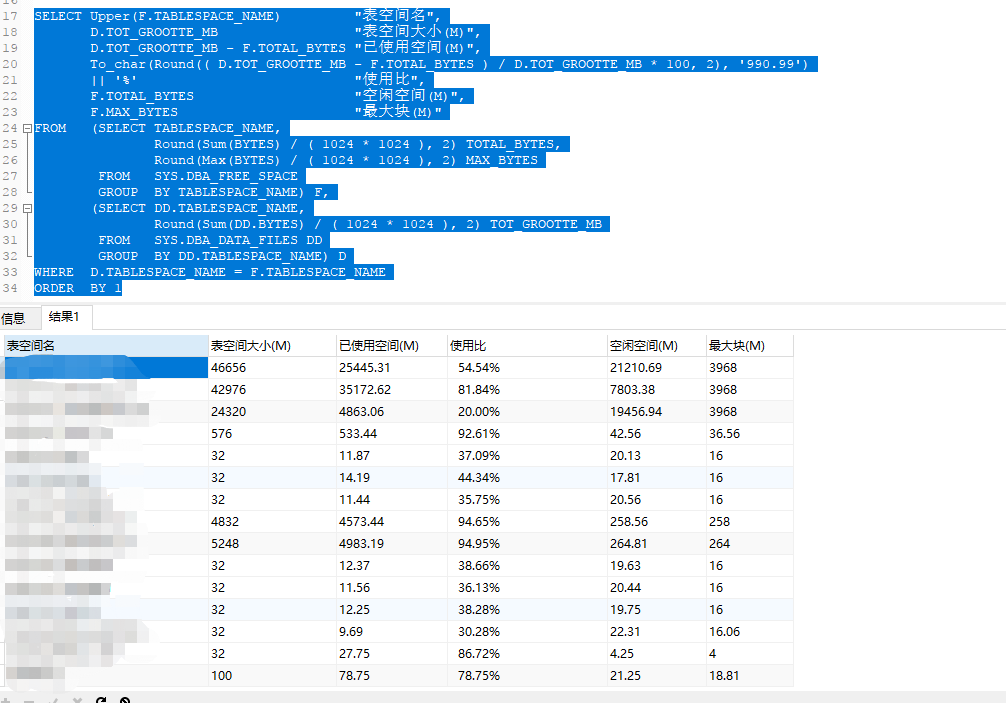Select cell with value 20.56

click(x=656, y=499)
